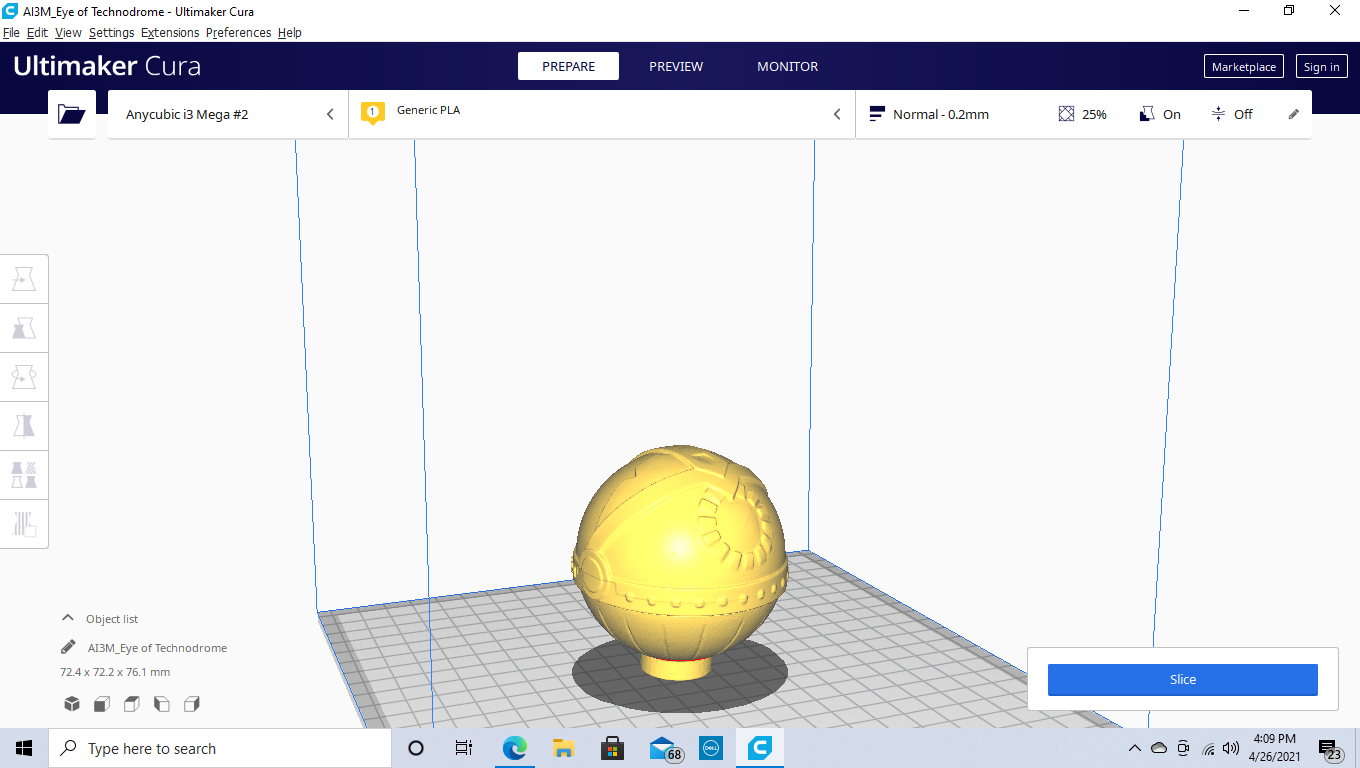Switch to the PREVIEW stage

click(676, 66)
